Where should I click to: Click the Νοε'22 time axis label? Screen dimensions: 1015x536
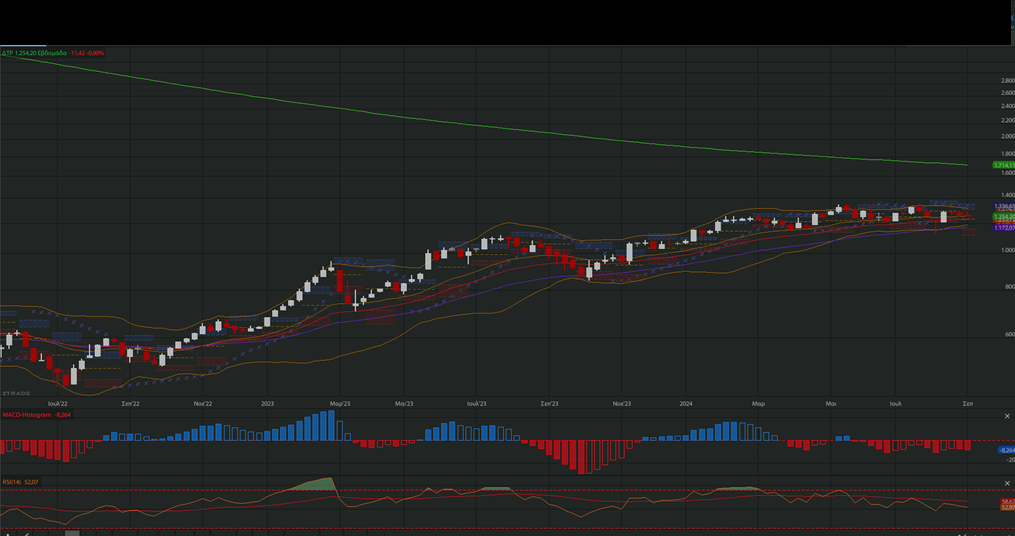(203, 403)
